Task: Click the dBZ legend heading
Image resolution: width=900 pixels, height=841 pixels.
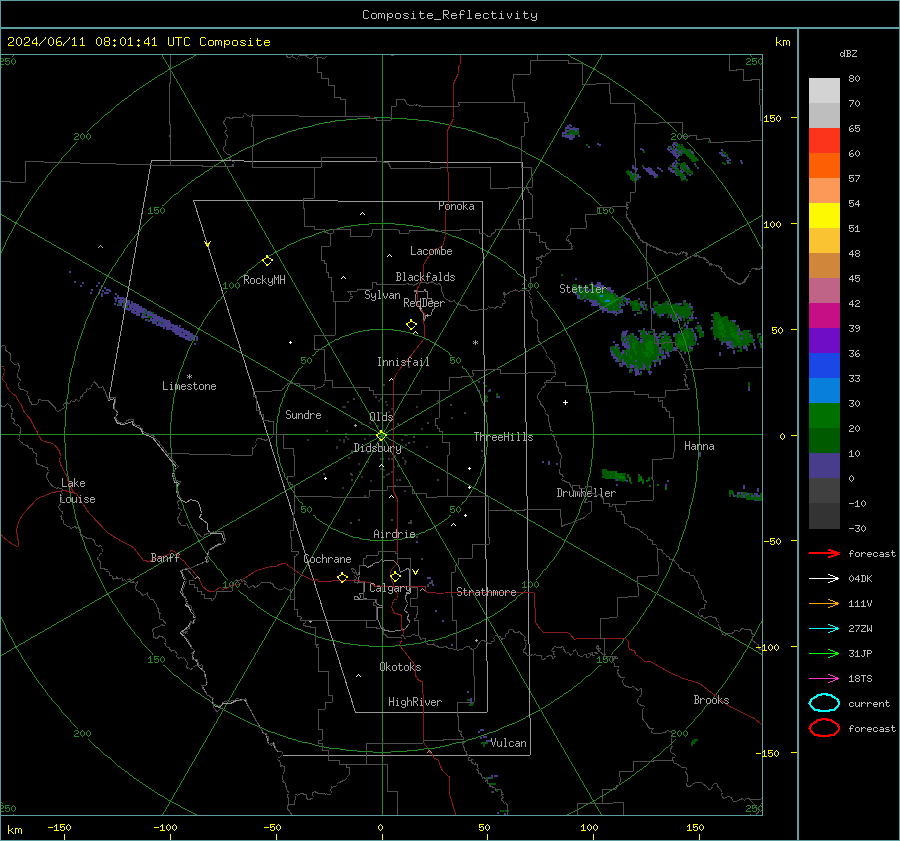Action: (848, 53)
